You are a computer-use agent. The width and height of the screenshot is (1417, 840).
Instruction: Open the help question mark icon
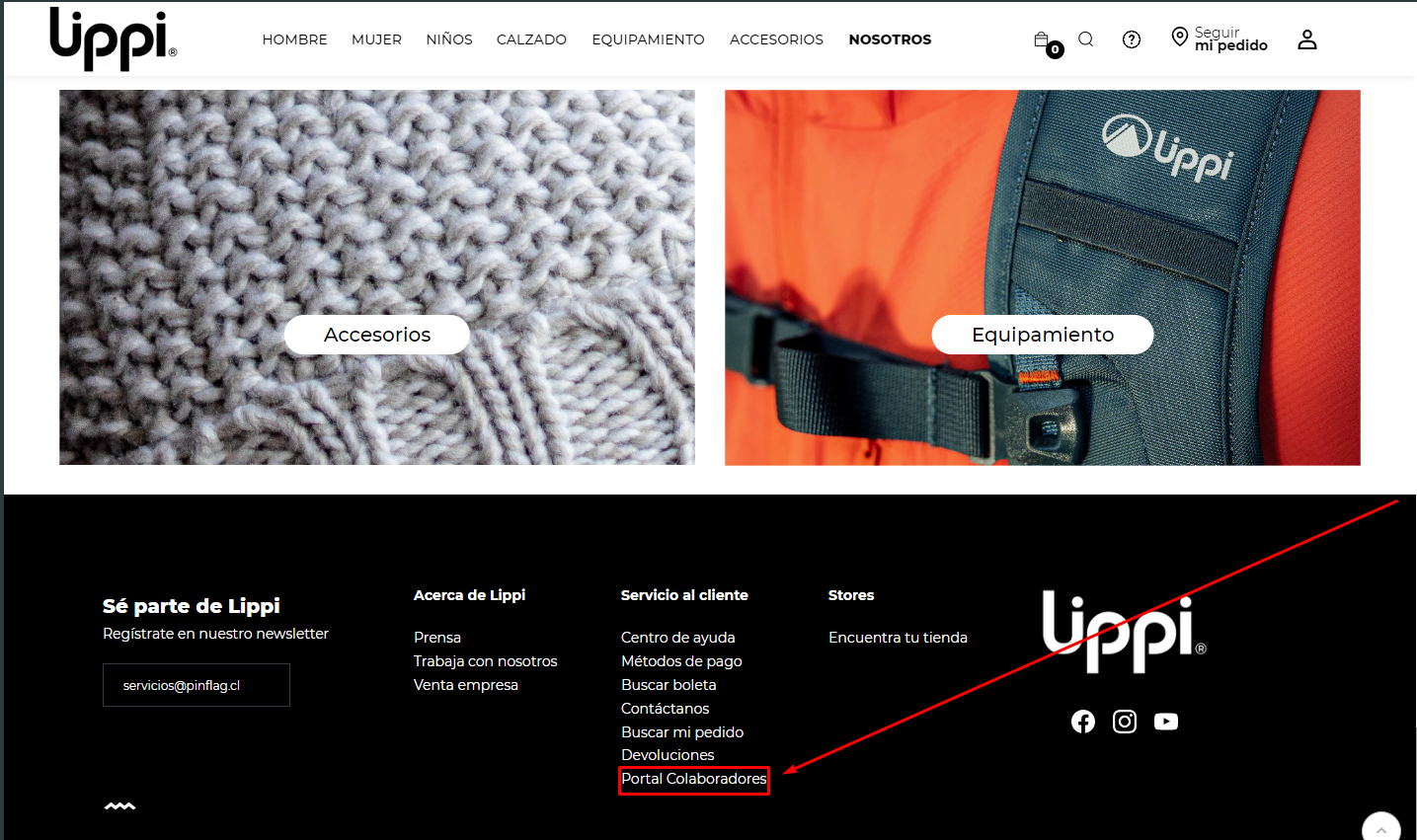[x=1132, y=39]
